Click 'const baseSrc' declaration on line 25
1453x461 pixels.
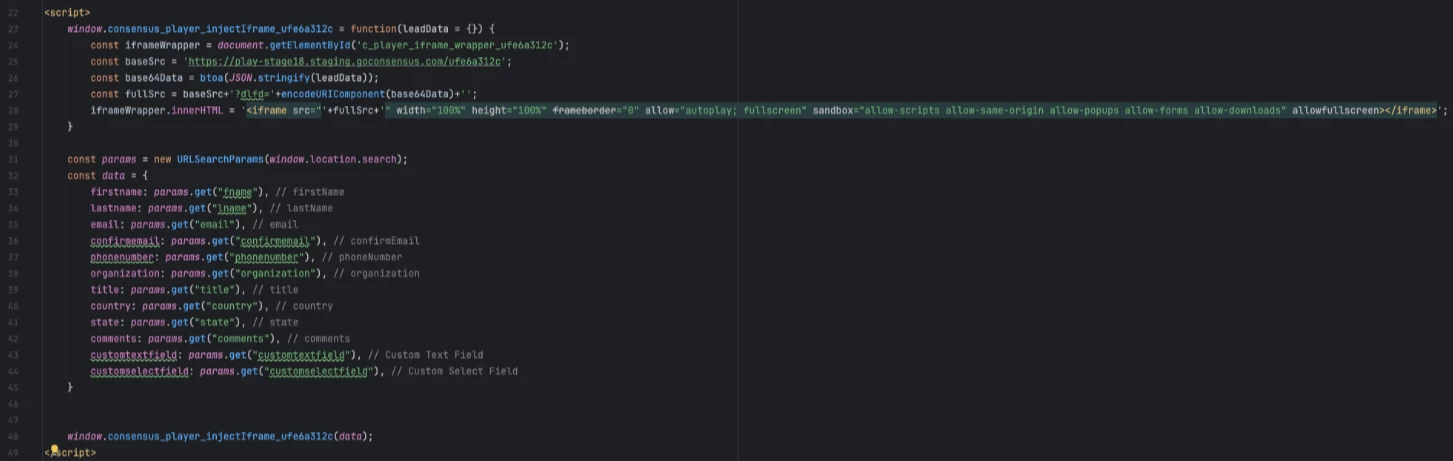[130, 61]
